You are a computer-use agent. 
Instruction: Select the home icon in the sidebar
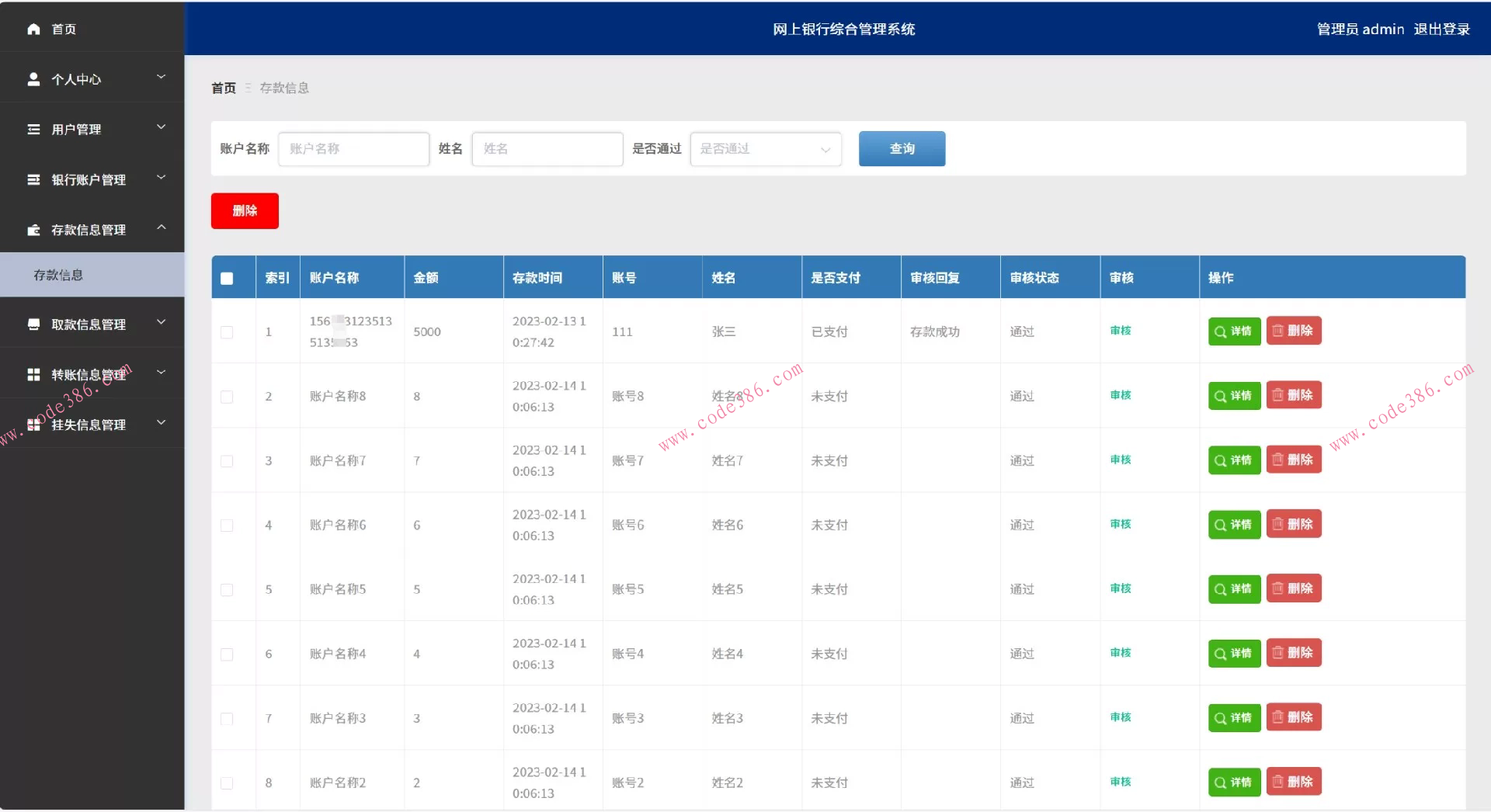tap(33, 29)
